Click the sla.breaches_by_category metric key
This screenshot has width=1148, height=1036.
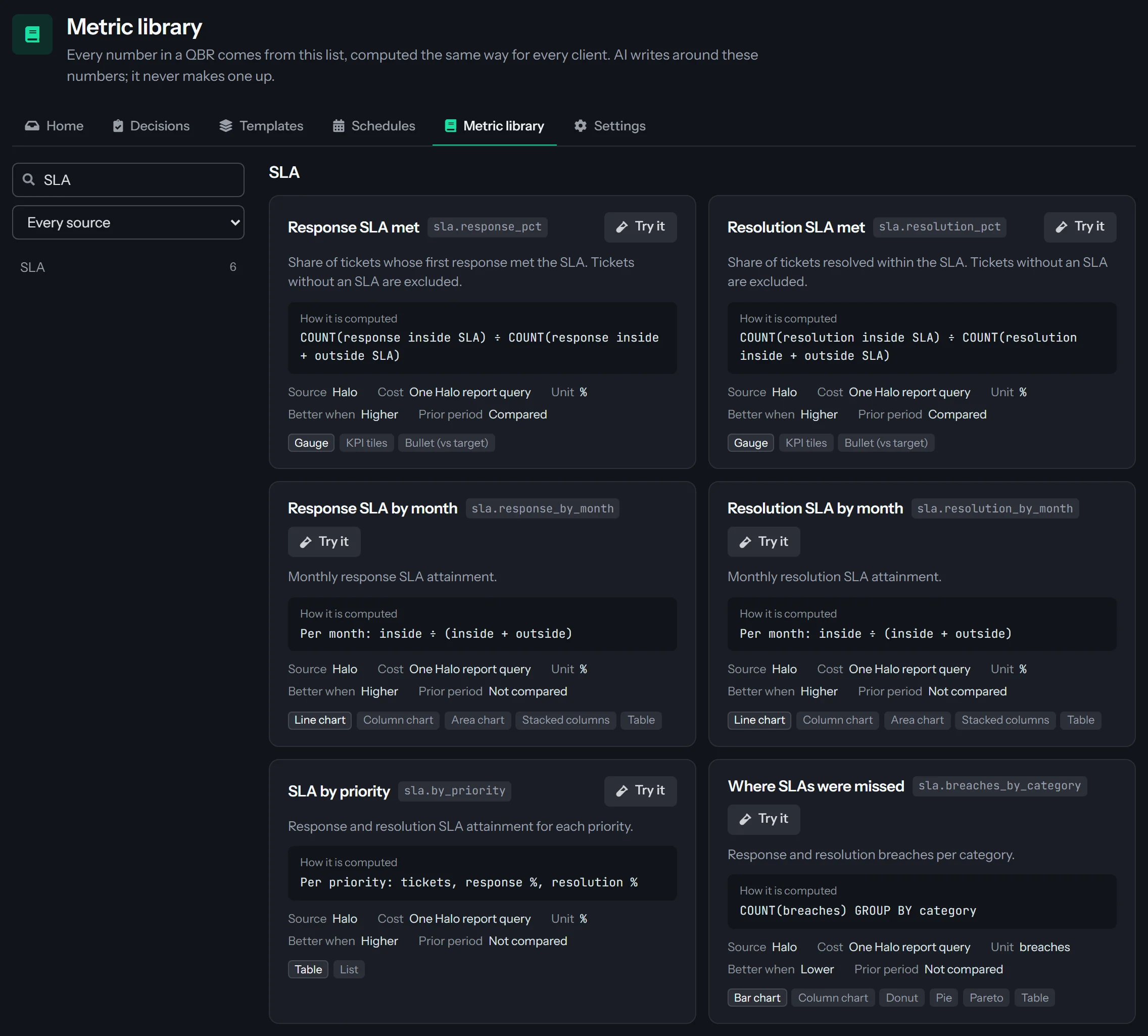point(999,786)
